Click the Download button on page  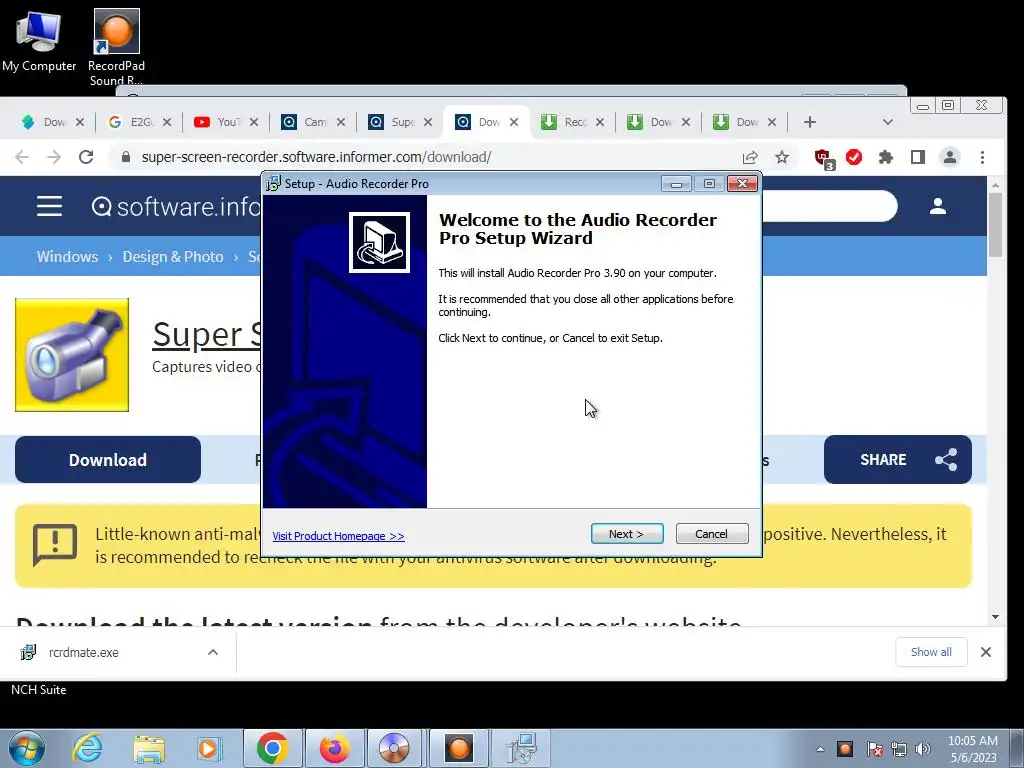point(108,460)
